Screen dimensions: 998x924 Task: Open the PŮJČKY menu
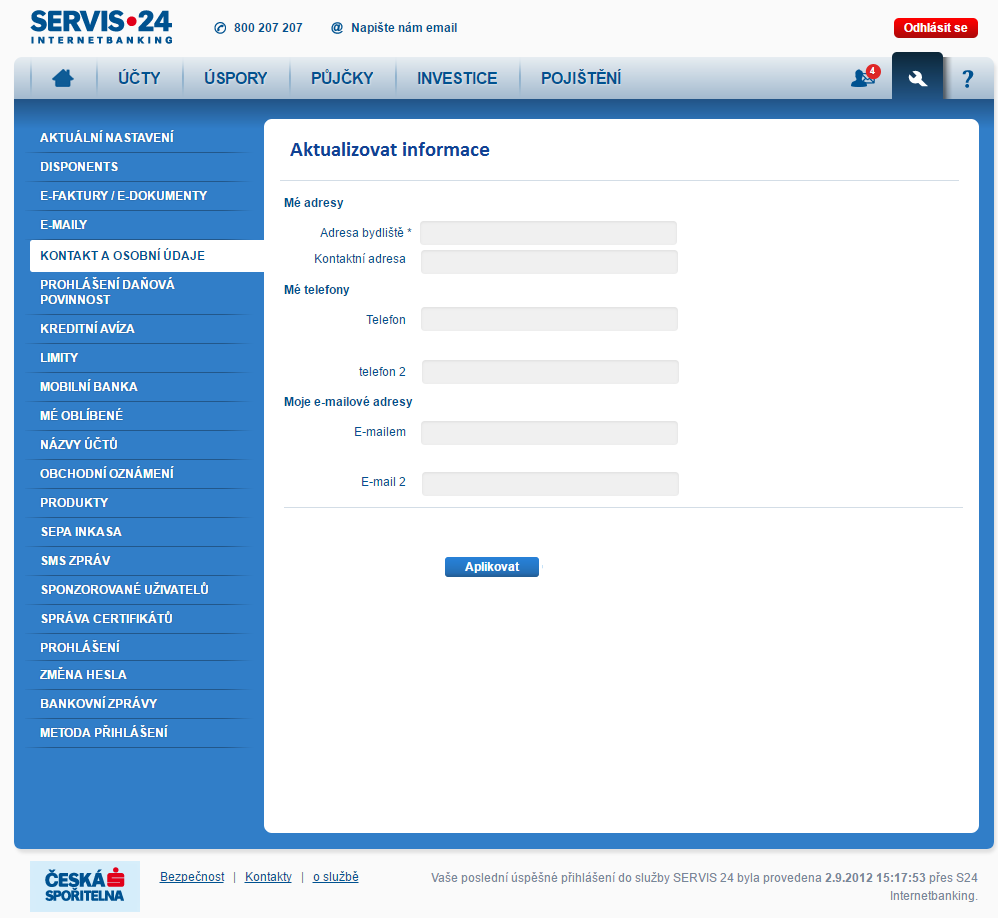coord(342,78)
